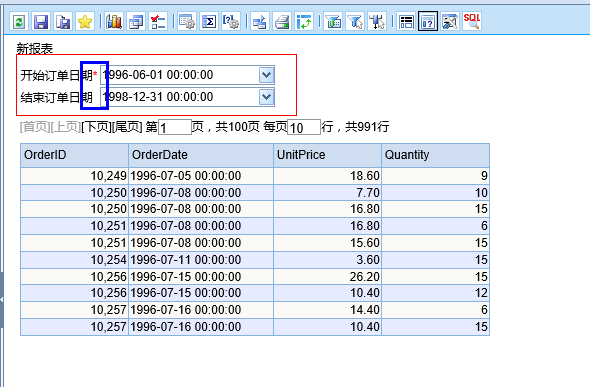Click the funnel with cursor icon
The height and width of the screenshot is (387, 590).
(355, 21)
